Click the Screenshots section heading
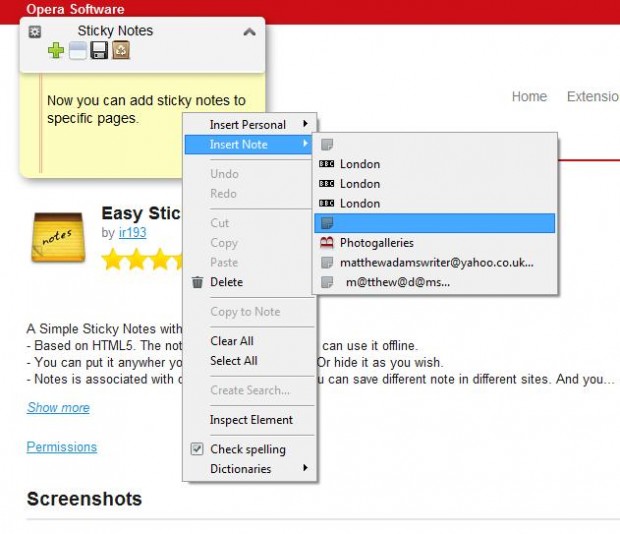Image resolution: width=620 pixels, height=534 pixels. (x=84, y=499)
